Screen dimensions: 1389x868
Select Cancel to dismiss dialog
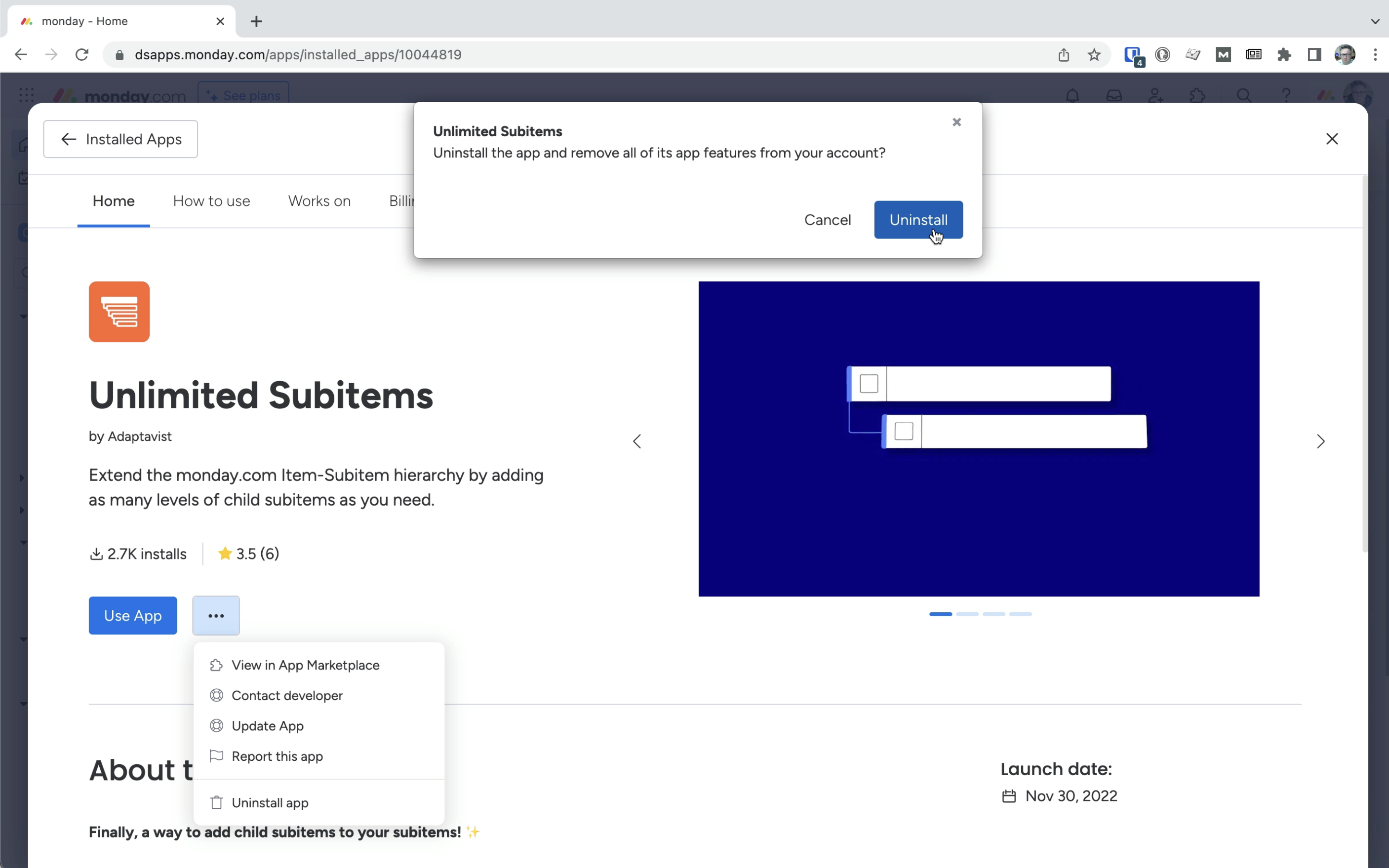[828, 220]
